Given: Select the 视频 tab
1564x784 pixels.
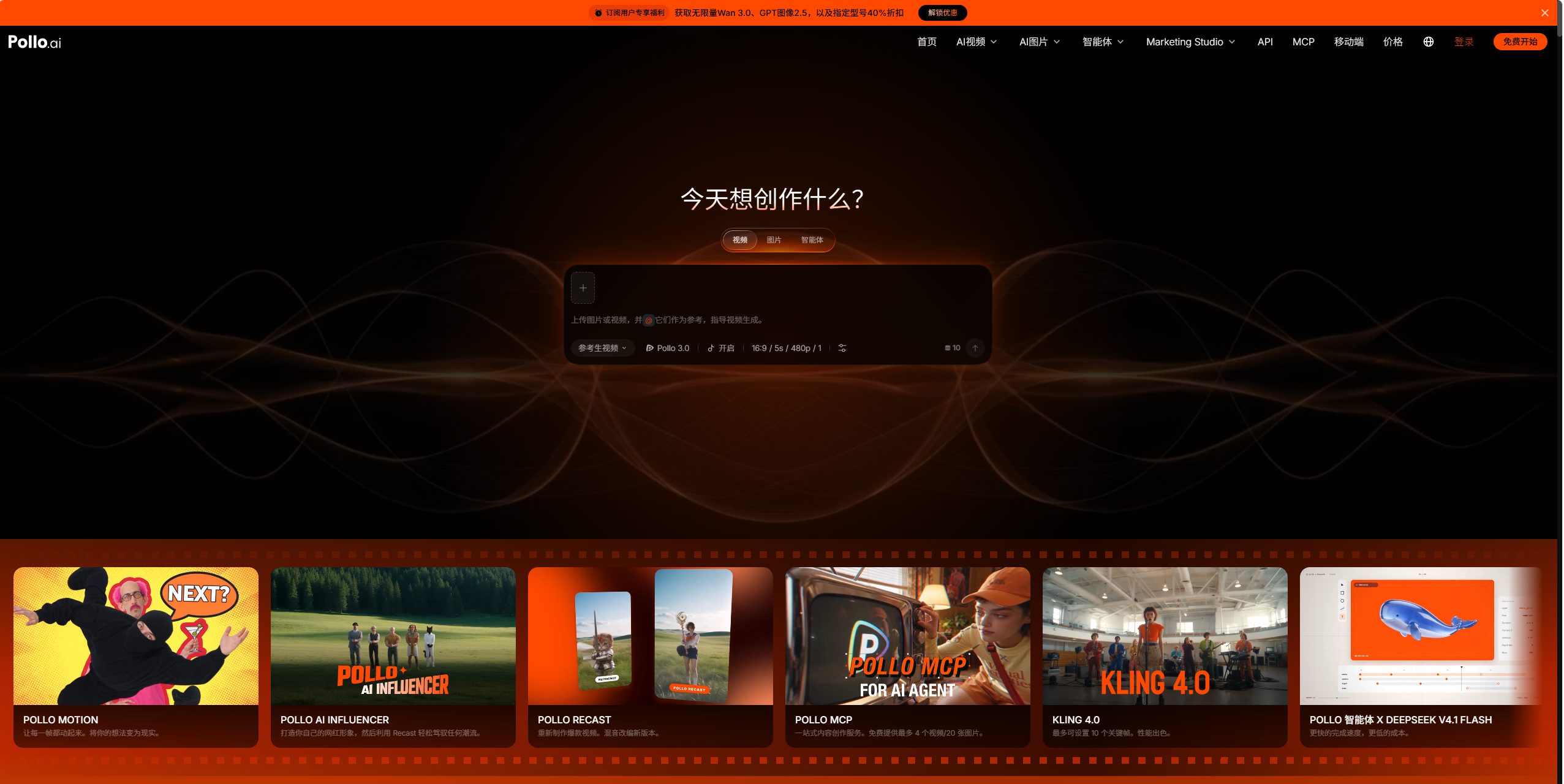Looking at the screenshot, I should click(x=740, y=240).
